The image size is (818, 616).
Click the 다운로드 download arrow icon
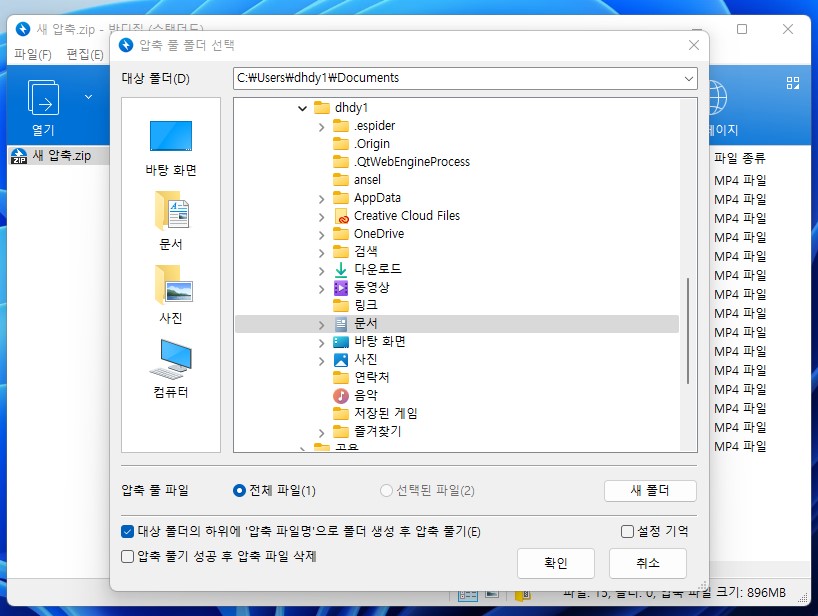coord(341,270)
